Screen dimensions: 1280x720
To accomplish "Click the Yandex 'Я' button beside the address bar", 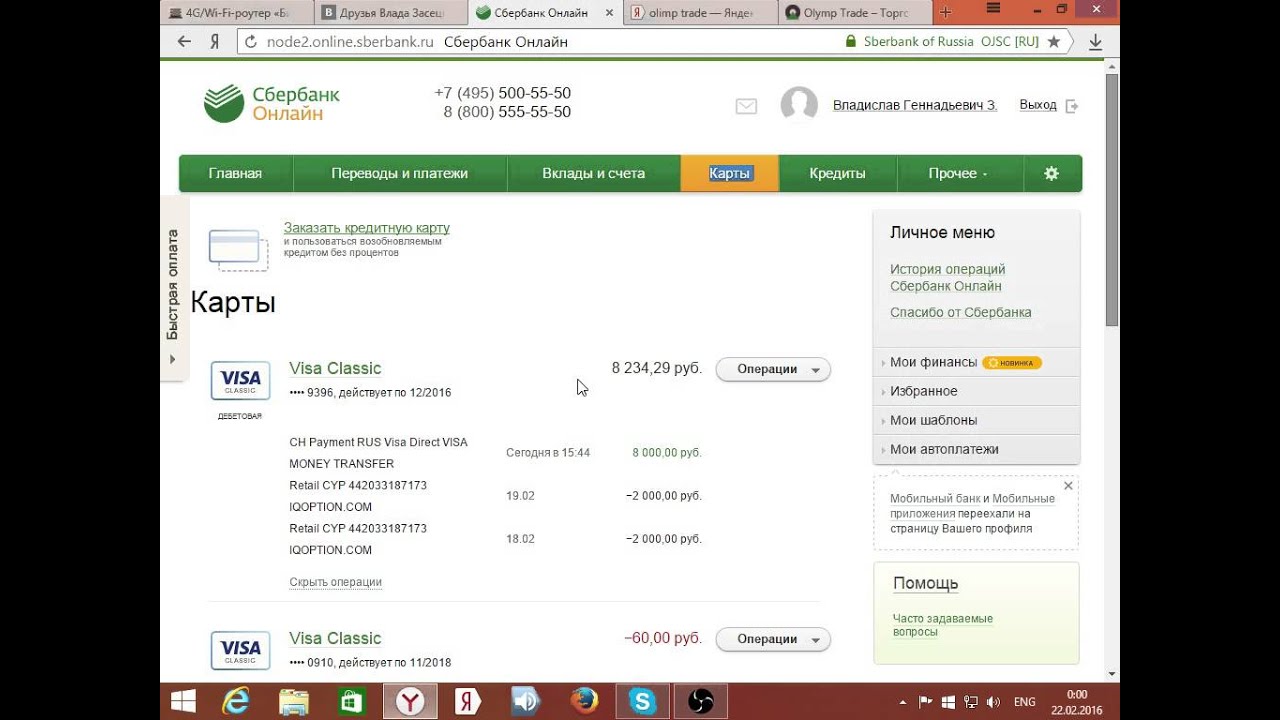I will (214, 42).
